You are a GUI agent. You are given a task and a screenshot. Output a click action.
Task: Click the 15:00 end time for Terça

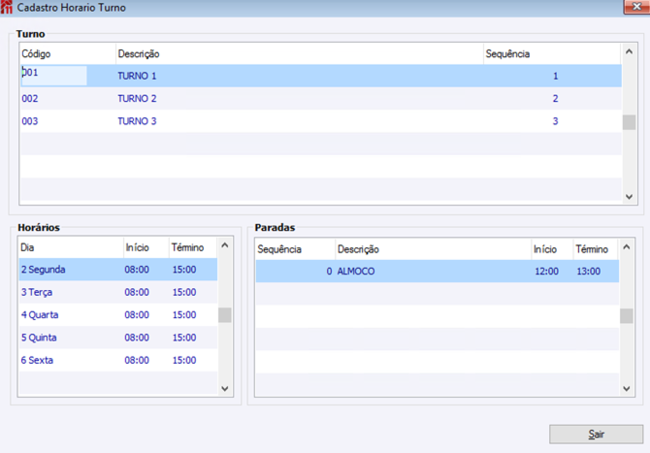[184, 292]
